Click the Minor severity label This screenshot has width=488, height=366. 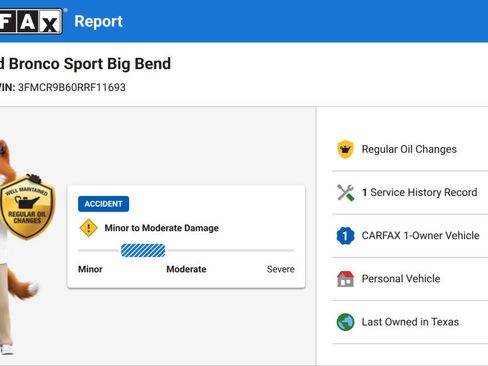(x=90, y=269)
